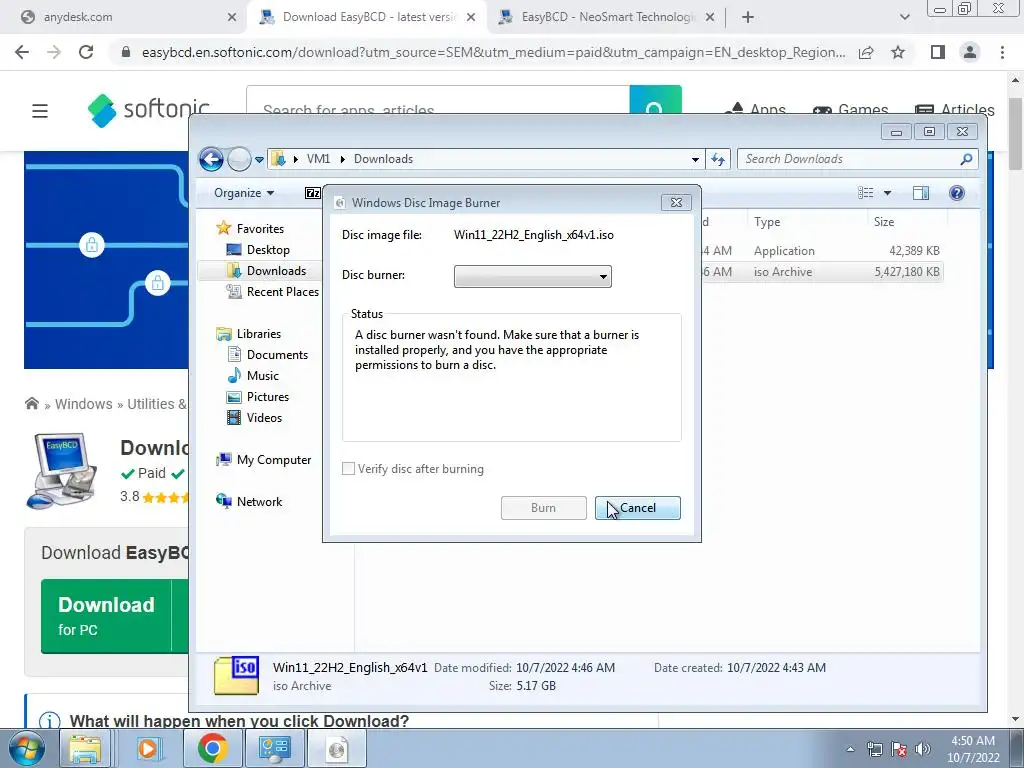
Task: Click the Chrome taskbar icon
Action: tap(212, 748)
